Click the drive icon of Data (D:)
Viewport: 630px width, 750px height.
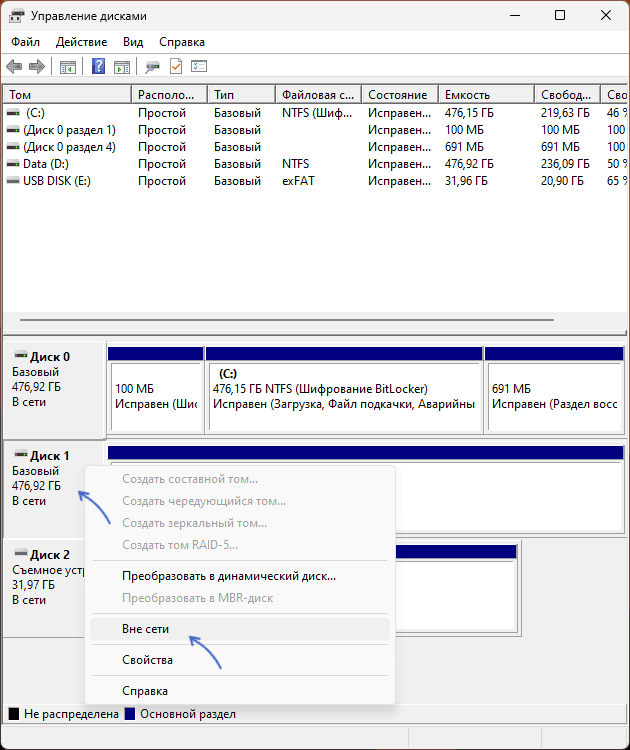pos(13,164)
